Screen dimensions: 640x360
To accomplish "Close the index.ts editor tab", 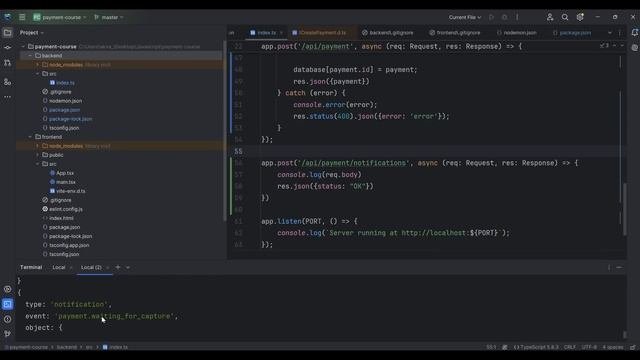I will (x=281, y=33).
